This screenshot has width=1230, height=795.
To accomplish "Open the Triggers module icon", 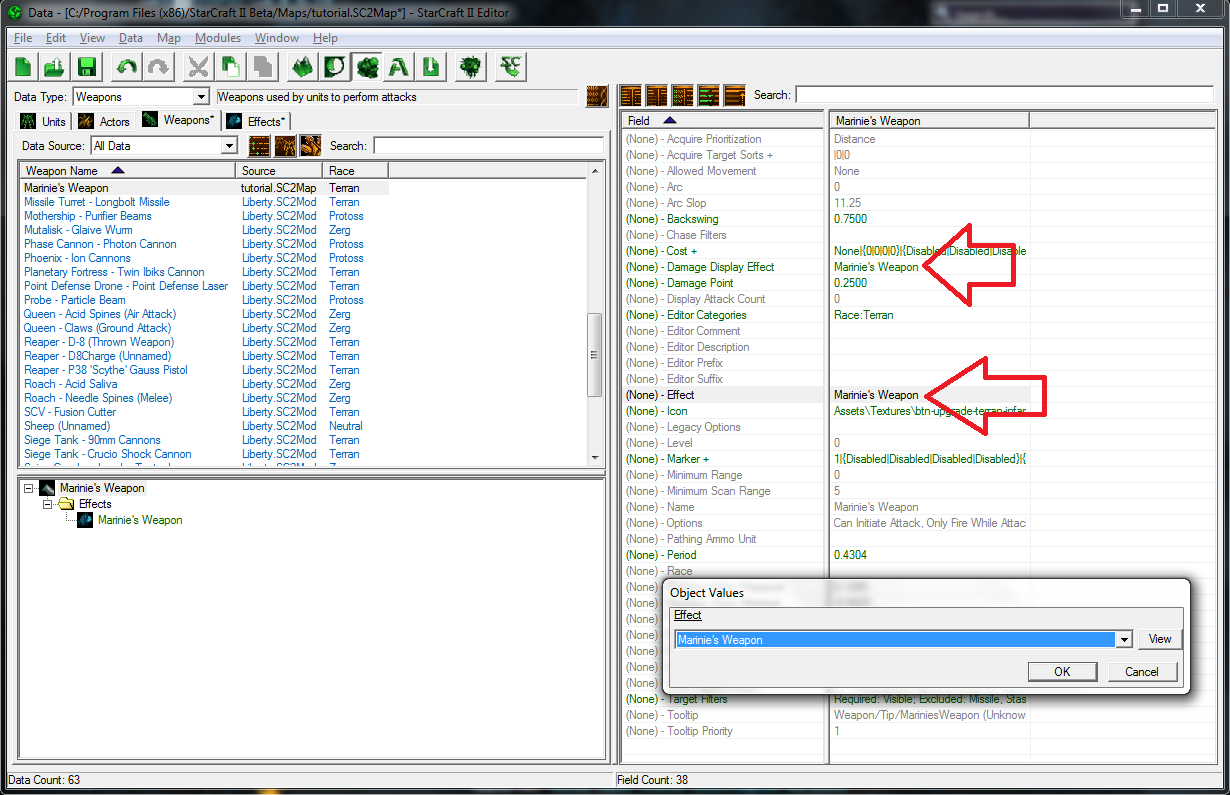I will (x=335, y=67).
